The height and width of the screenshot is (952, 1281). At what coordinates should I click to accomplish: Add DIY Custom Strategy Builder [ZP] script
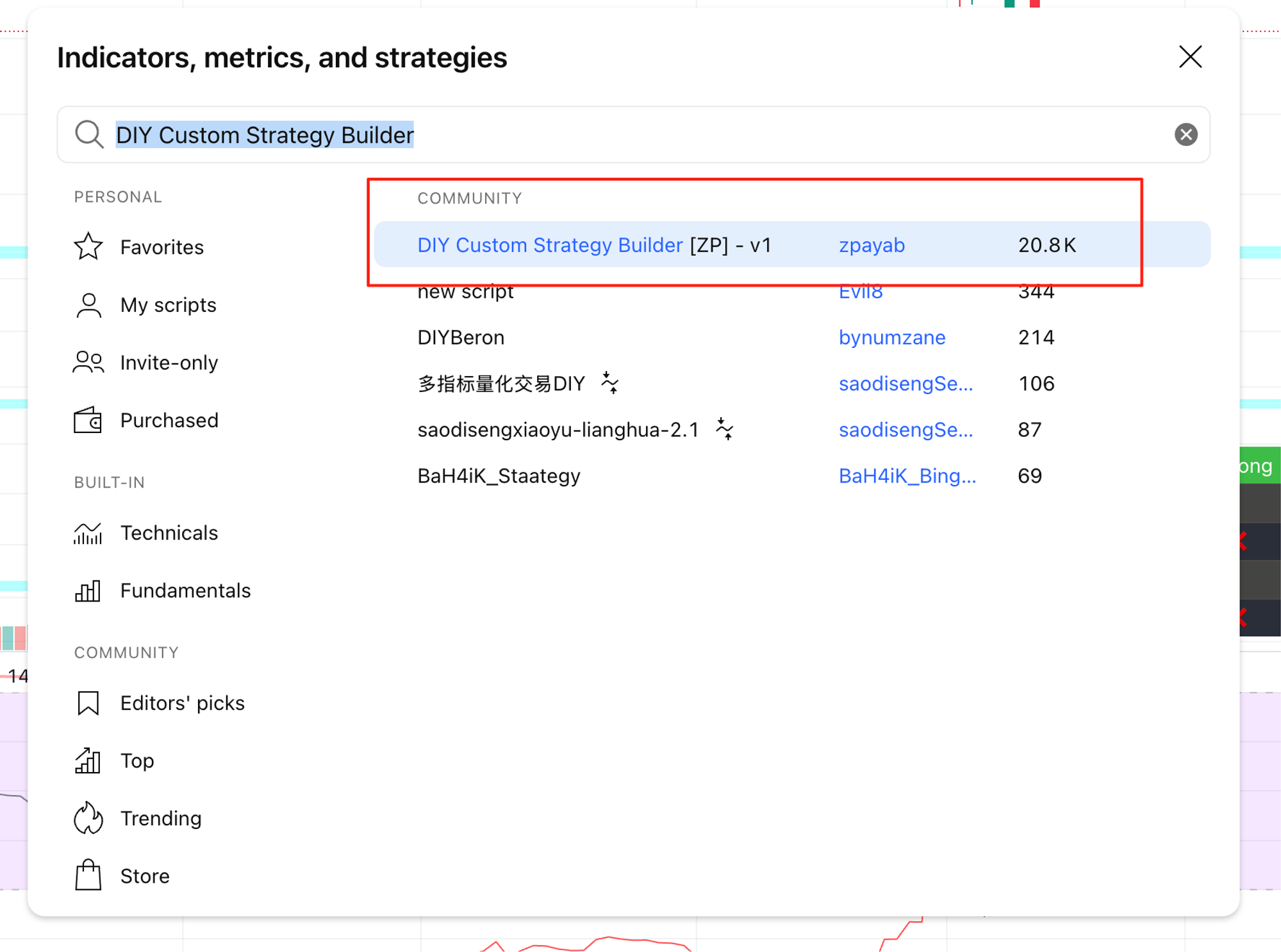pos(593,245)
